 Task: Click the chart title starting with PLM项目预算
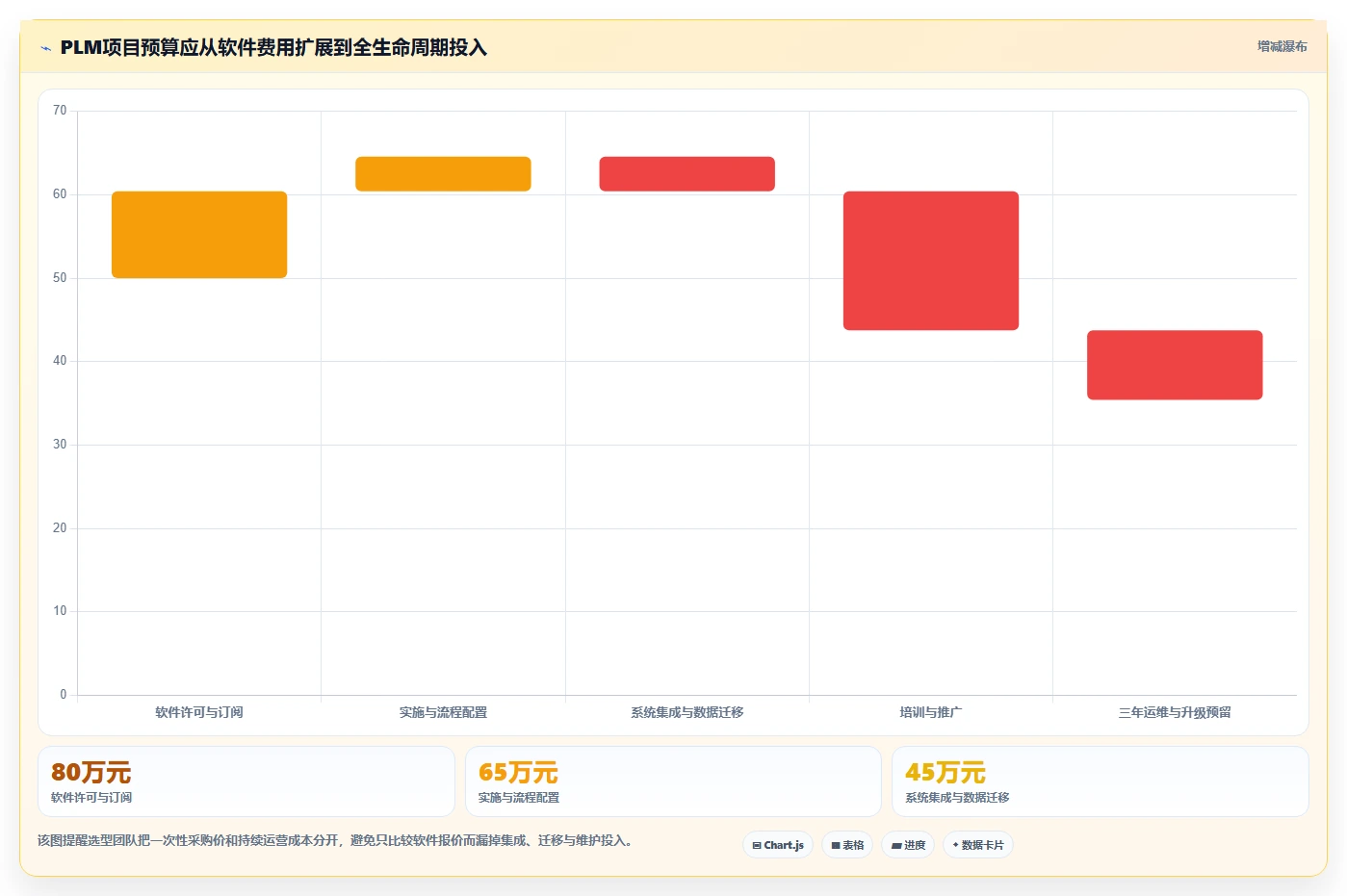[273, 47]
